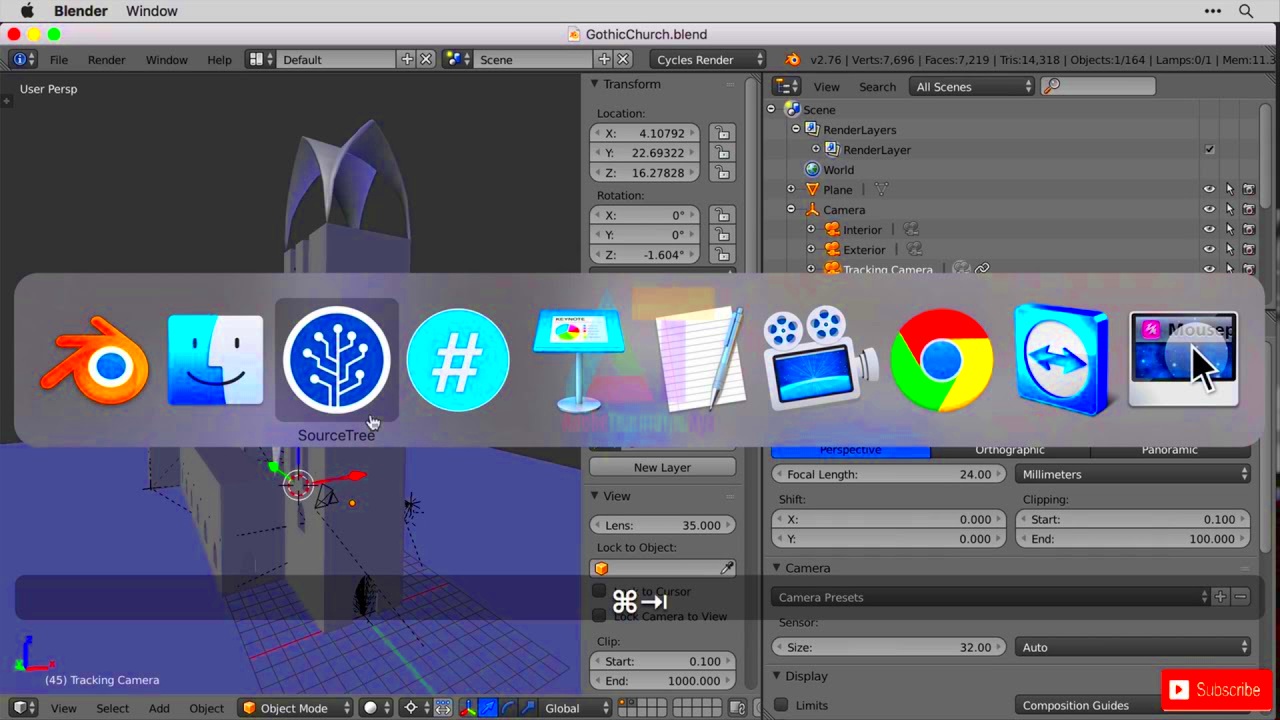
Task: Add a new scene with plus button
Action: coord(604,59)
